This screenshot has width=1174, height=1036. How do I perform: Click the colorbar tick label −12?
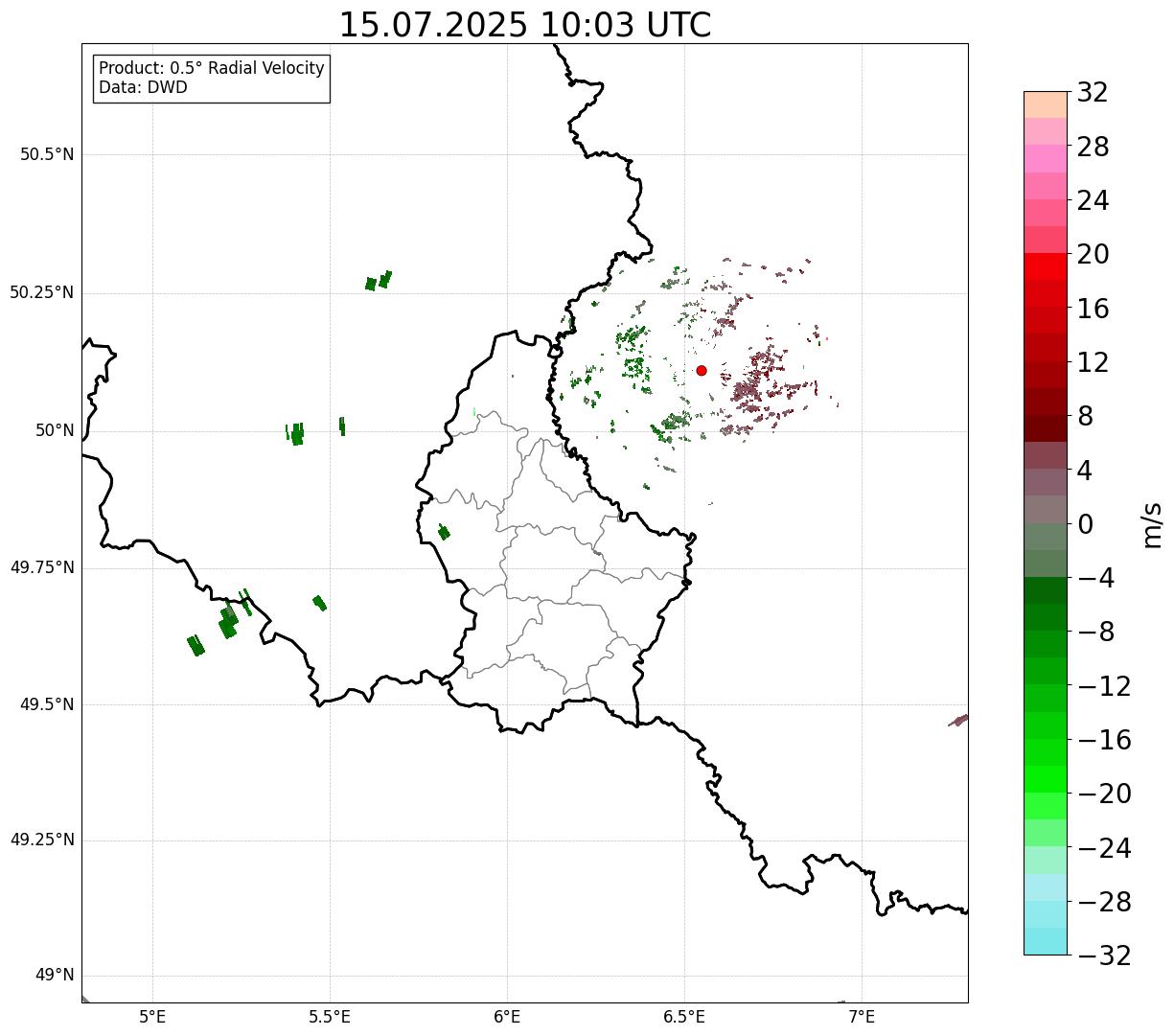[x=1104, y=687]
